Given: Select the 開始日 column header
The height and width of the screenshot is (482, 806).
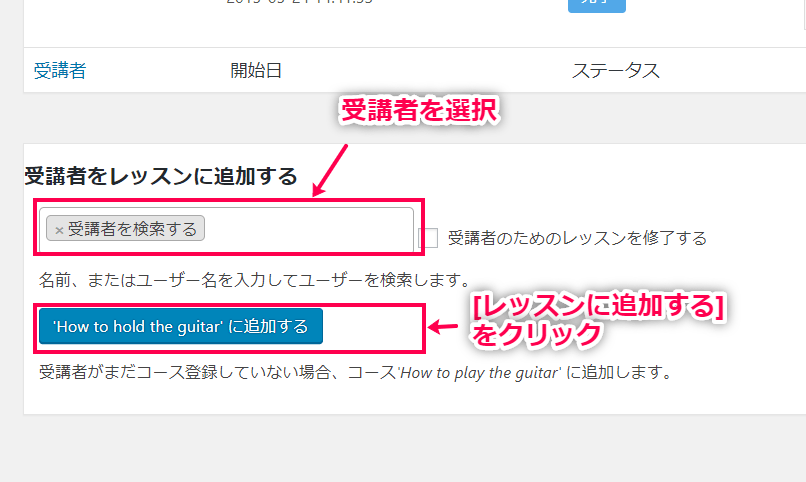Looking at the screenshot, I should click(x=256, y=70).
